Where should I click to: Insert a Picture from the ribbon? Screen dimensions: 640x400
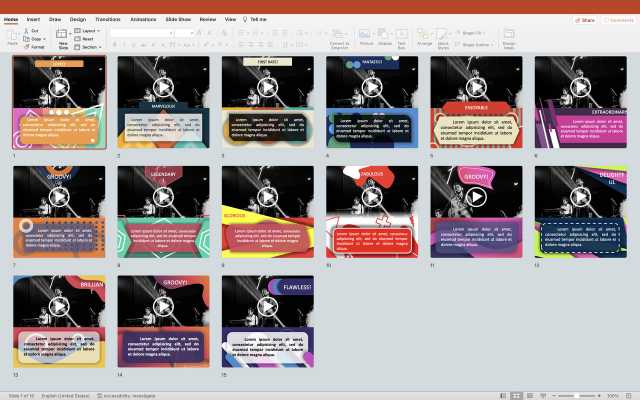(x=366, y=36)
